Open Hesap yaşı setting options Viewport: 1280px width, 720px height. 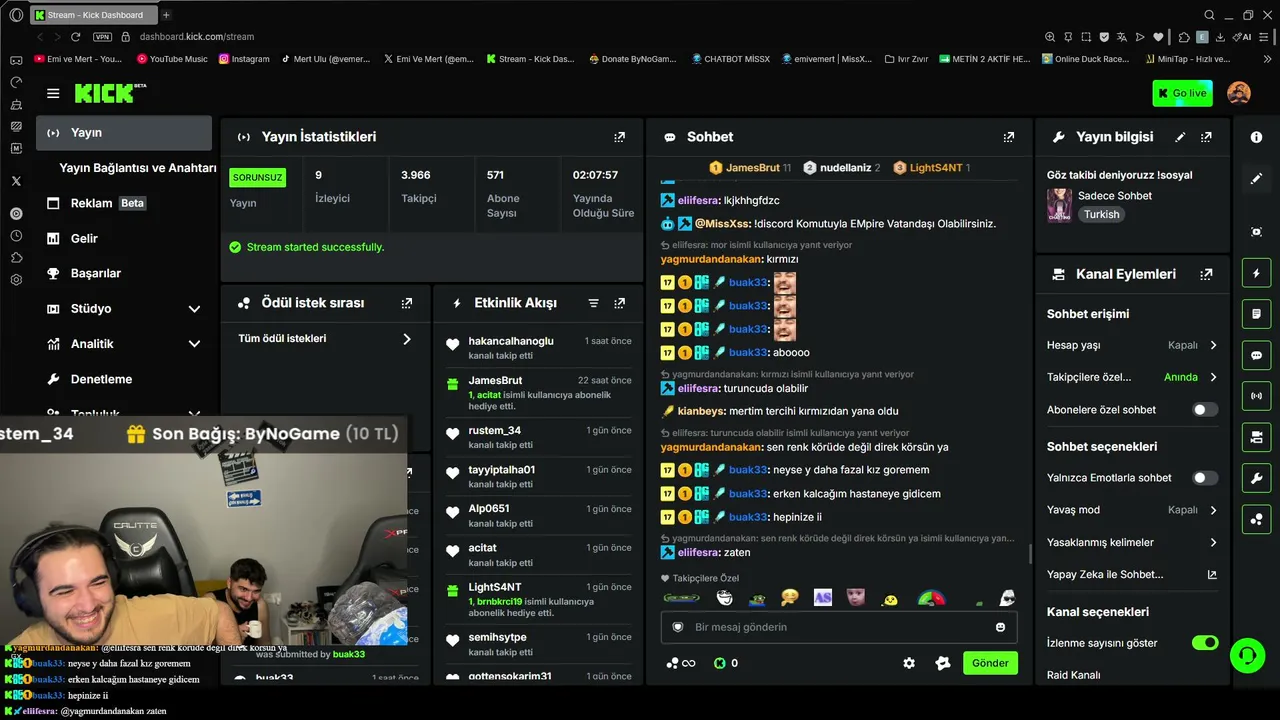1132,345
